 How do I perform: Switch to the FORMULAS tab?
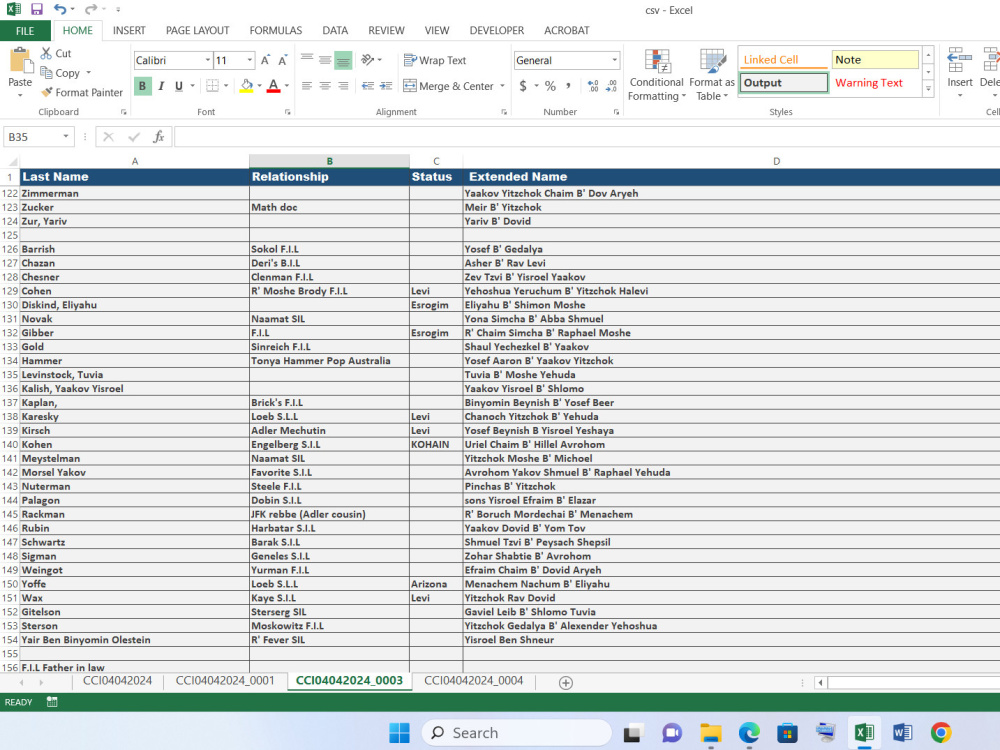click(x=276, y=31)
